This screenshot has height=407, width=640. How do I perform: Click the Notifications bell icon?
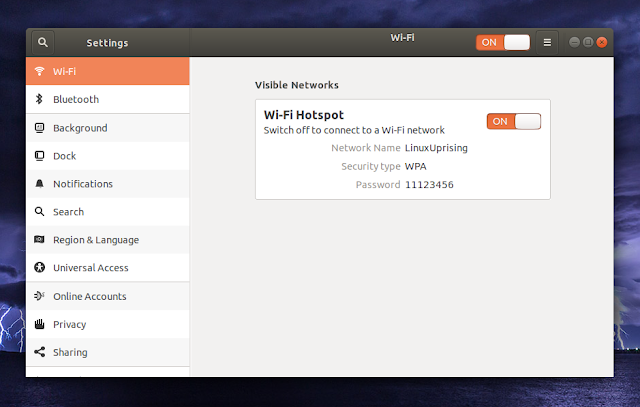[39, 184]
